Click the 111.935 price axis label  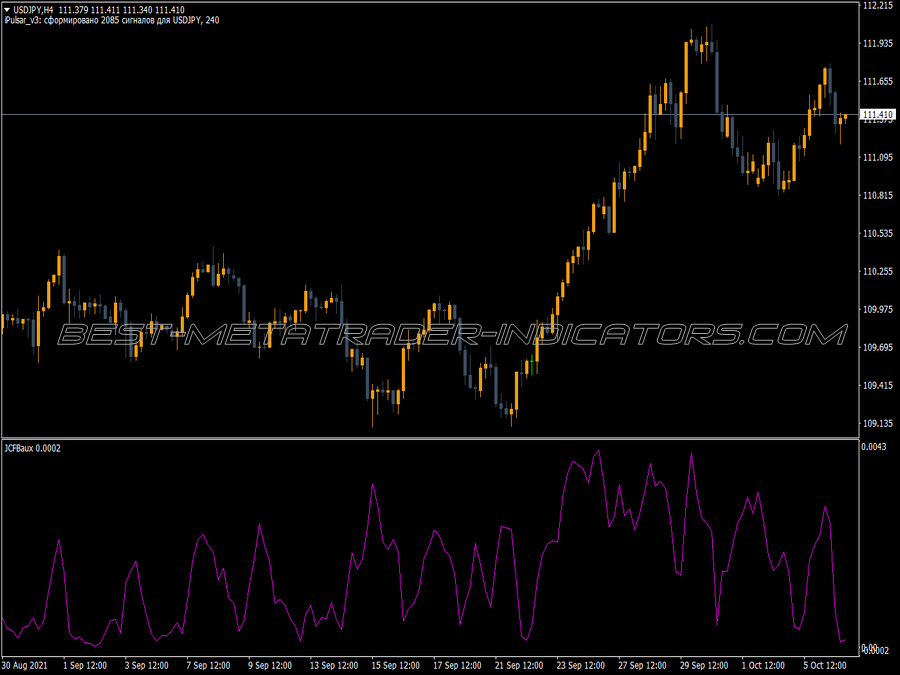[878, 44]
